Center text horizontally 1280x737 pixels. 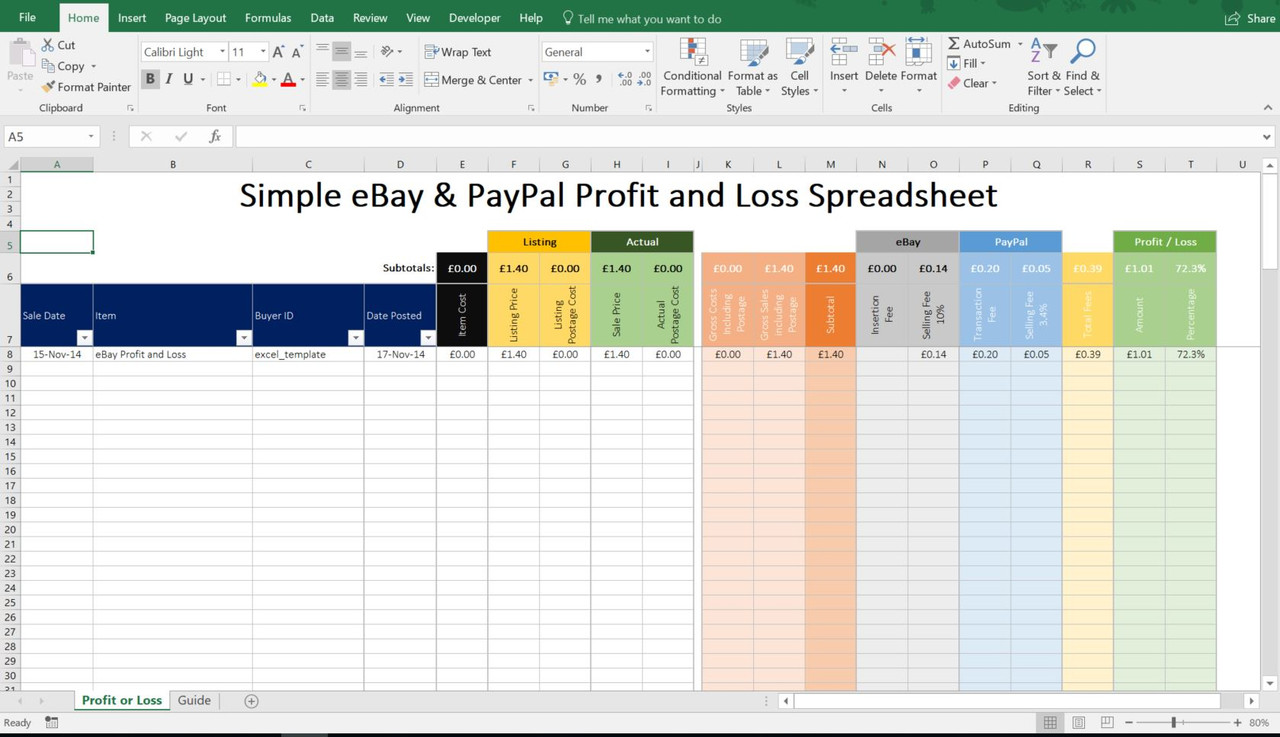pos(341,79)
